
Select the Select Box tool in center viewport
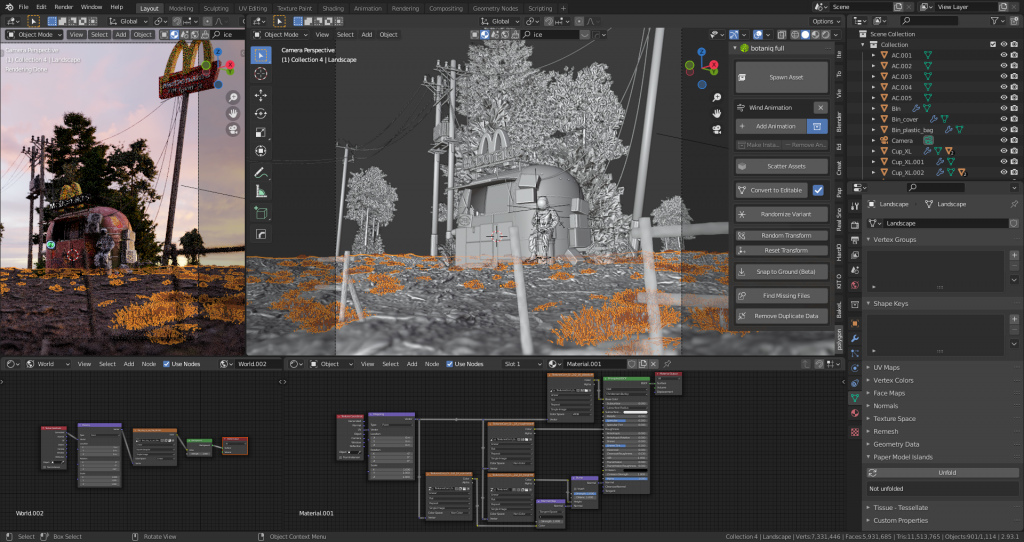(261, 55)
